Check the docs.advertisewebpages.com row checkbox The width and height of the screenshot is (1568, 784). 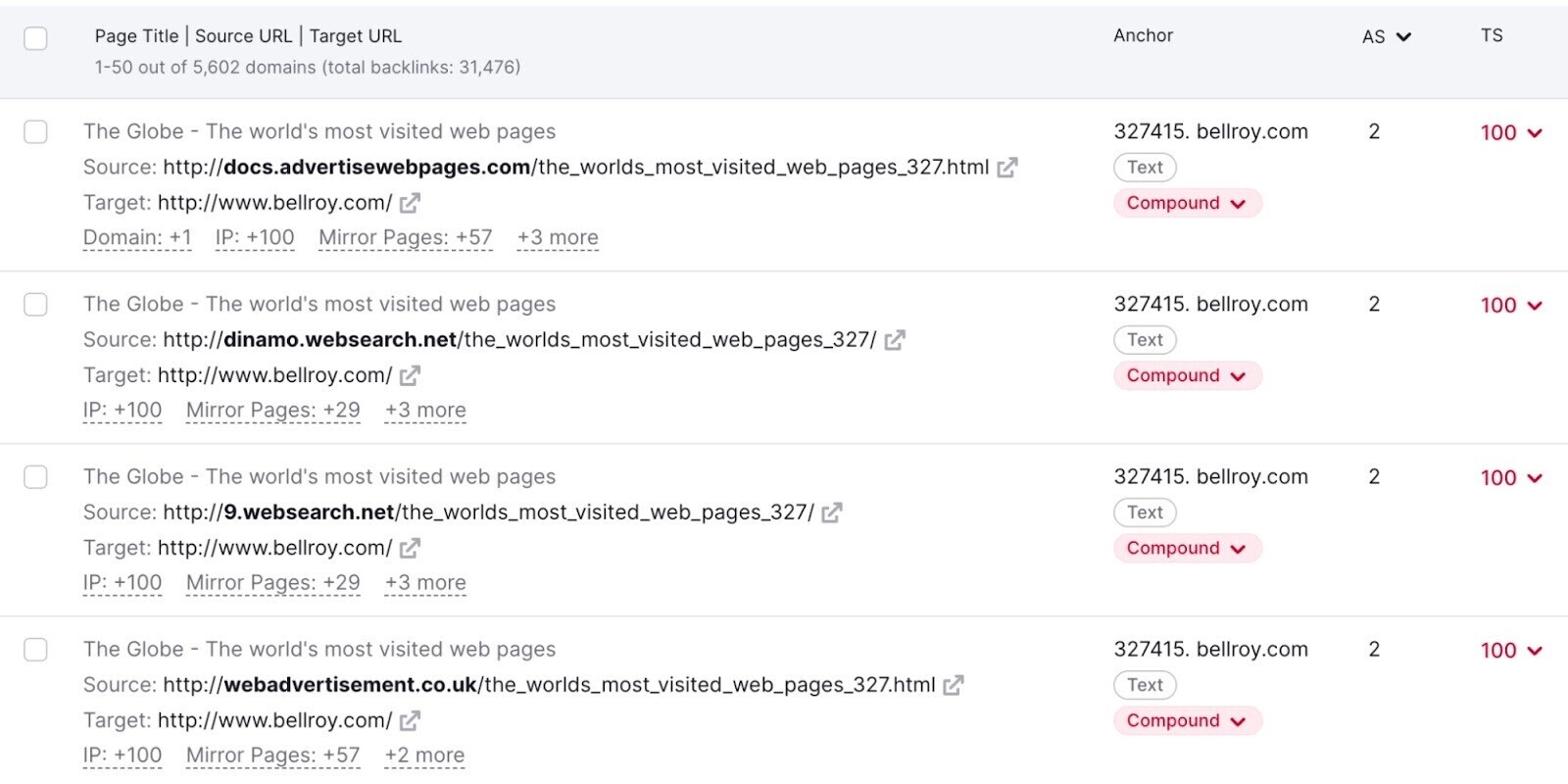click(x=35, y=132)
